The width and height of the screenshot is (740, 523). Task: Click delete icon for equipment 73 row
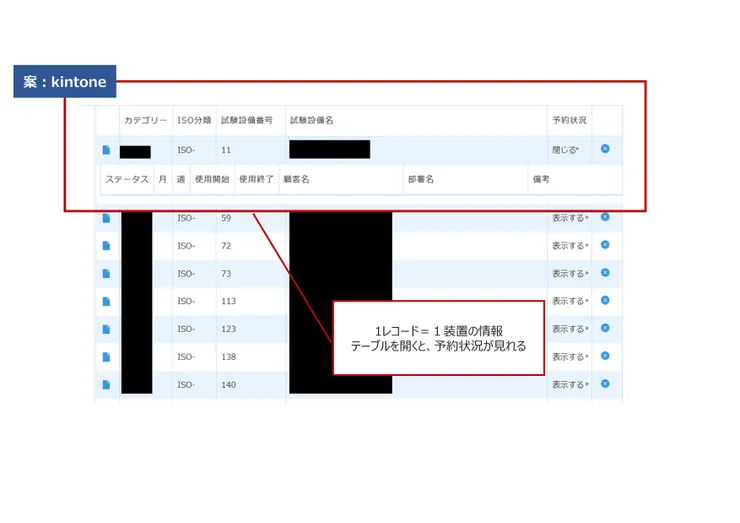[x=605, y=272]
